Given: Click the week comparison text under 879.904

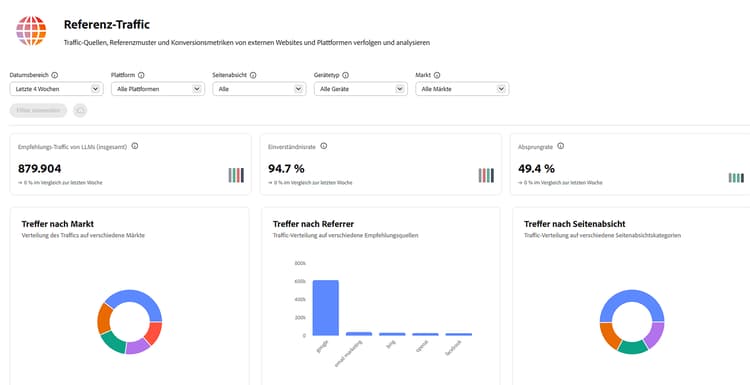Looking at the screenshot, I should coord(60,183).
